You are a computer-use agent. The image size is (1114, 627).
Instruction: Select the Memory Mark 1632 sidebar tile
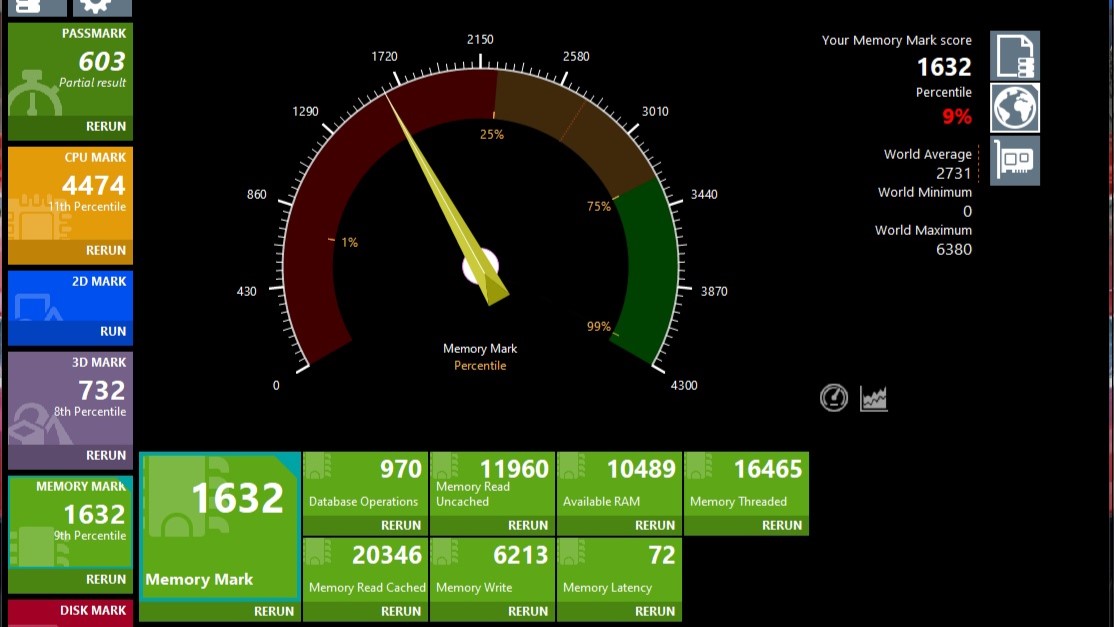coord(70,523)
